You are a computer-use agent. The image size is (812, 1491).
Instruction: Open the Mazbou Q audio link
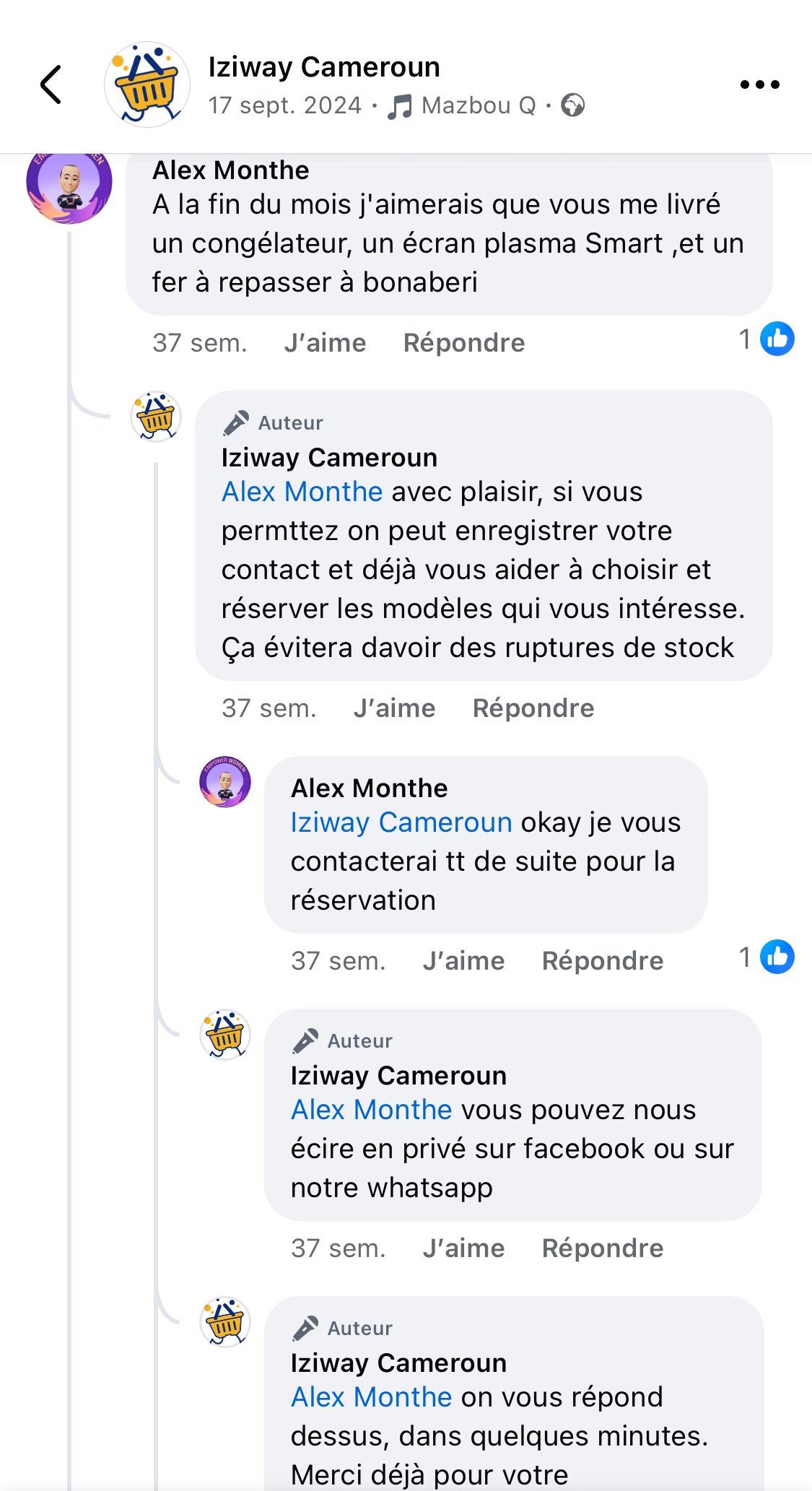[x=479, y=105]
